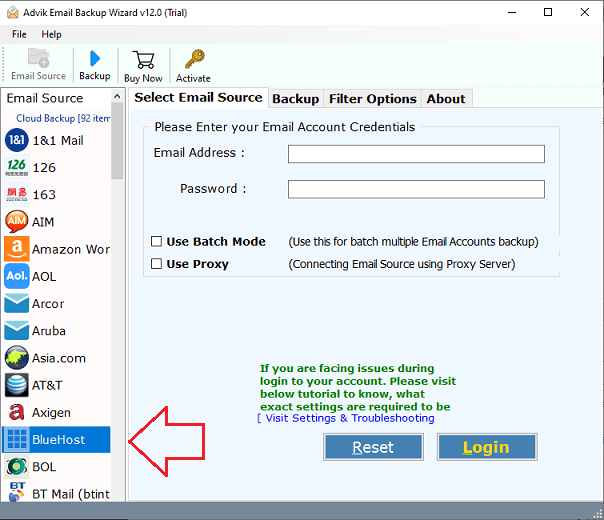This screenshot has height=520, width=604.
Task: Click the Password input field
Action: (416, 189)
